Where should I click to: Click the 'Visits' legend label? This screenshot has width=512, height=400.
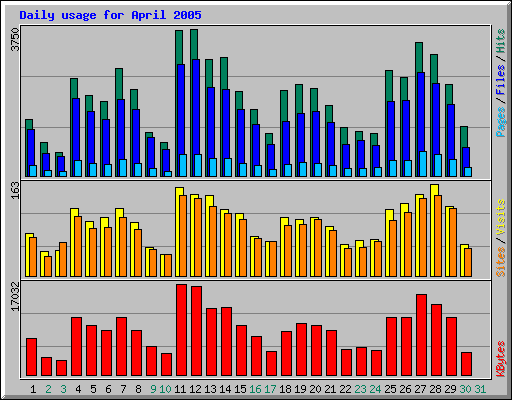coord(501,218)
